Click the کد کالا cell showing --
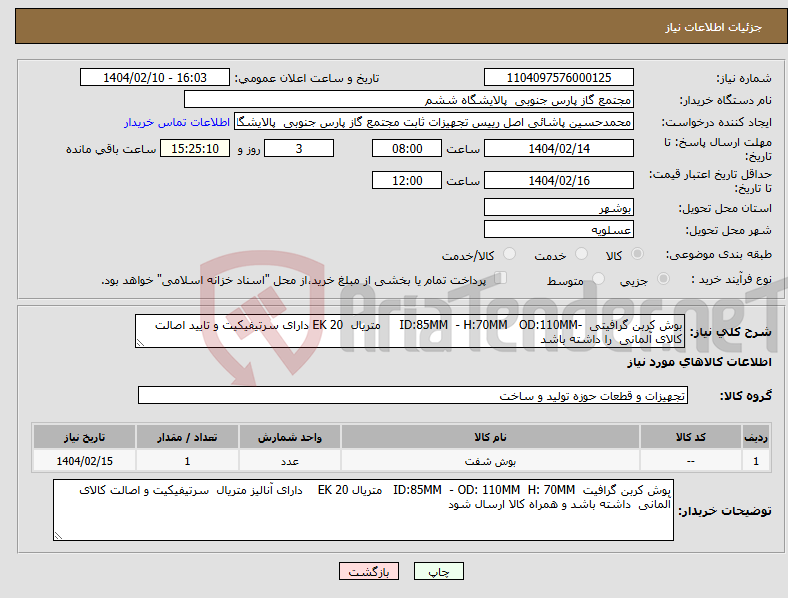Screen dimensions: 788x598 (691, 461)
